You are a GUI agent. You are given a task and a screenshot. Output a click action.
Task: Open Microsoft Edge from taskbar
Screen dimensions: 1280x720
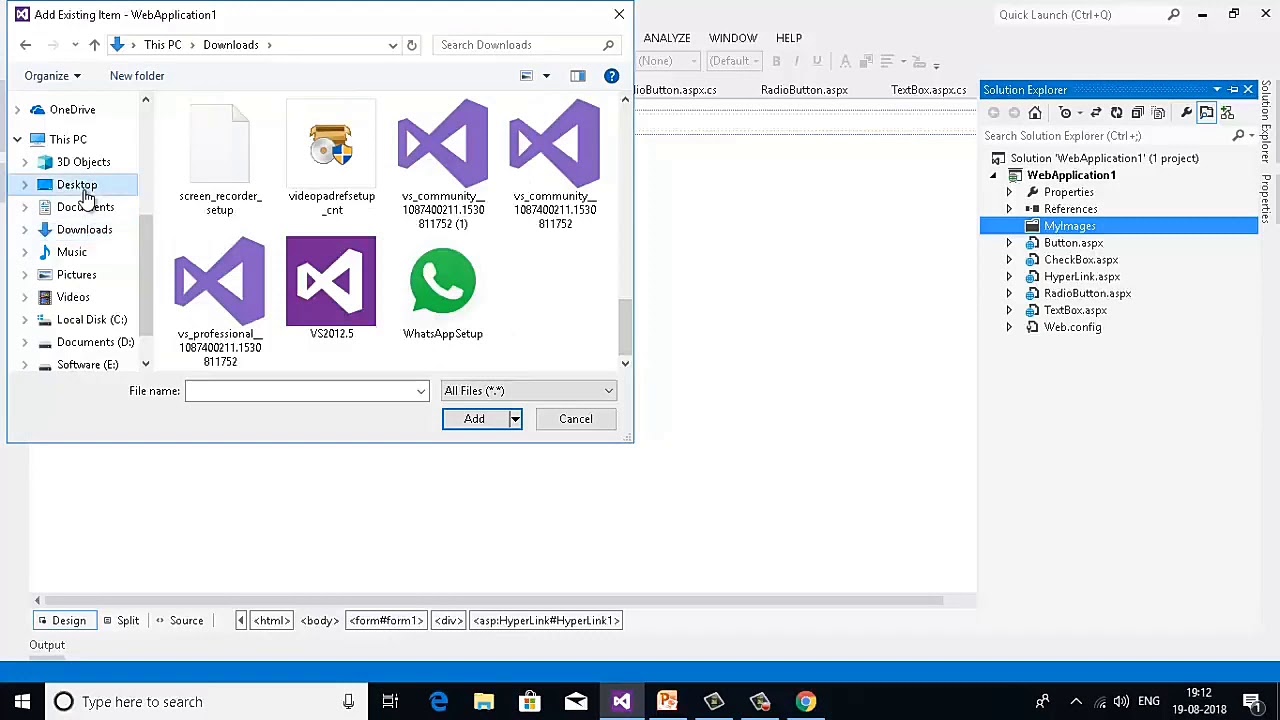point(438,702)
